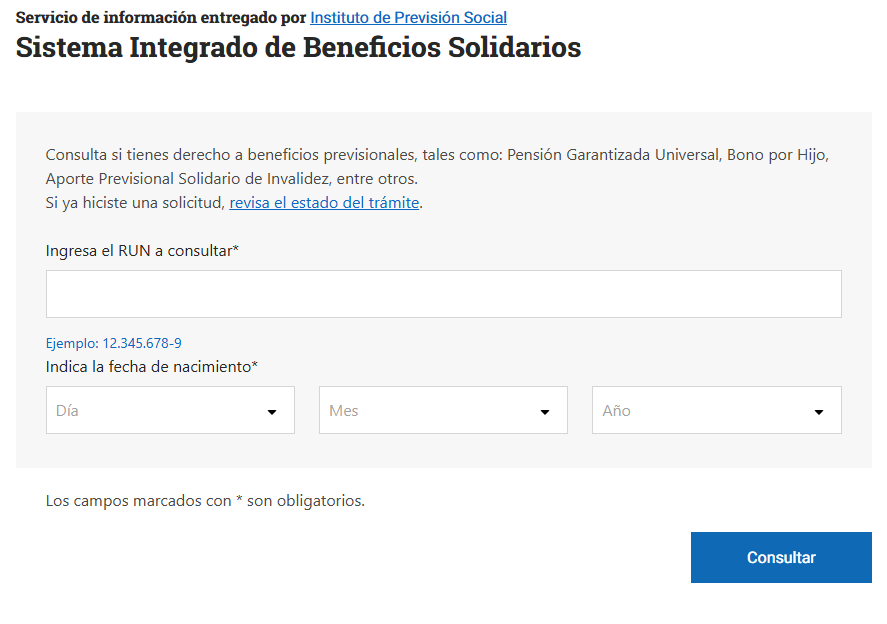Image resolution: width=887 pixels, height=624 pixels.
Task: Focus the RUN a consultar input field
Action: click(444, 294)
